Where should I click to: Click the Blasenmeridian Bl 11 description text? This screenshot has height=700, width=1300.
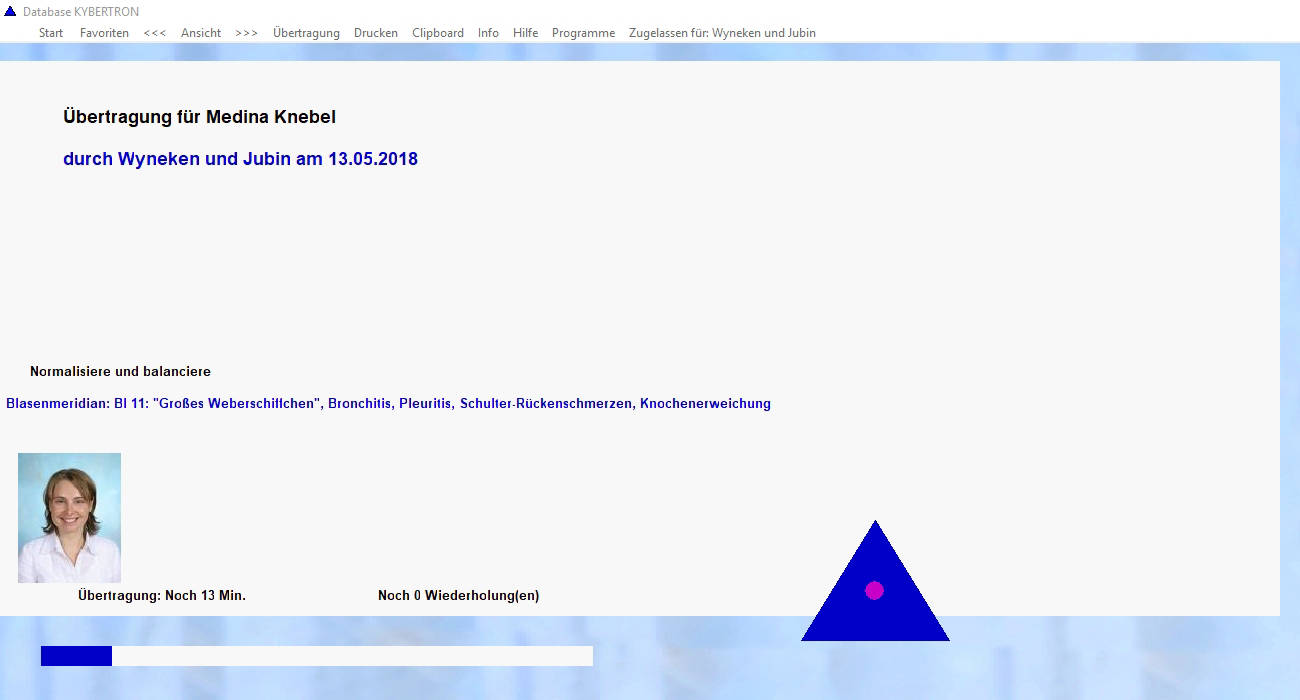tap(388, 404)
